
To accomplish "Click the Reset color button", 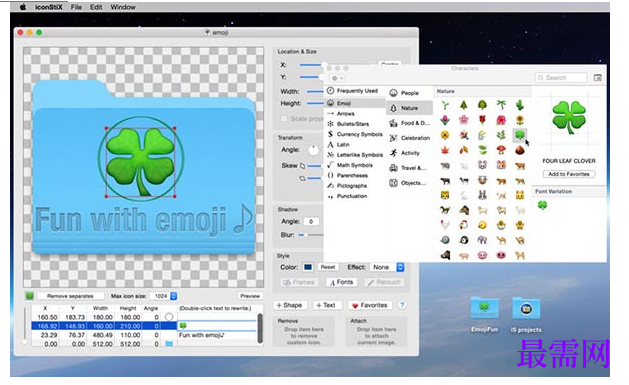I will [x=328, y=267].
